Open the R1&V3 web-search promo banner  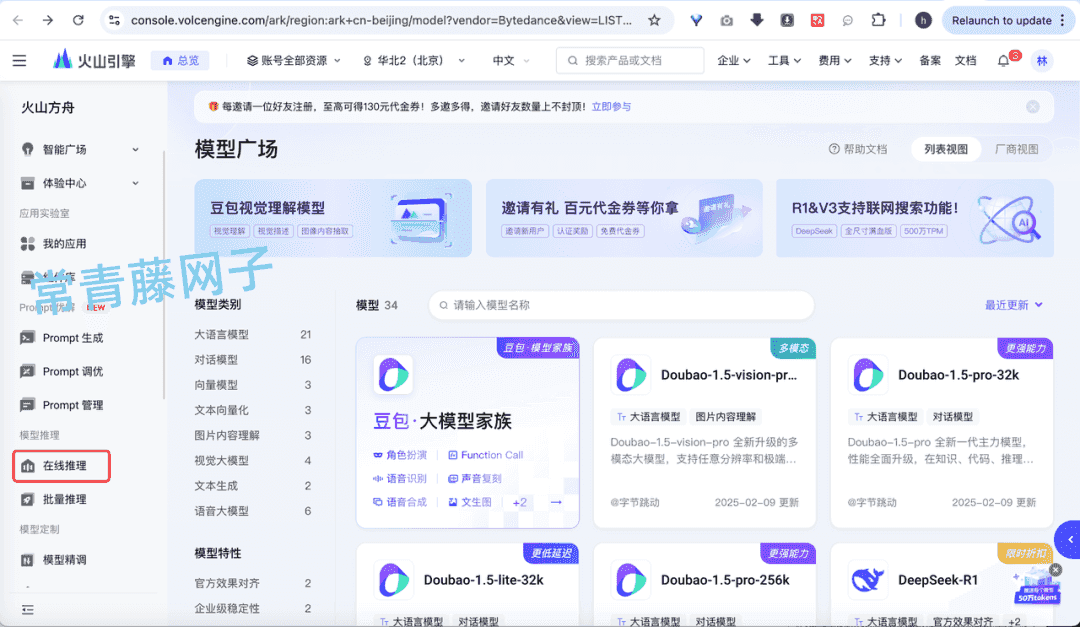coord(915,218)
